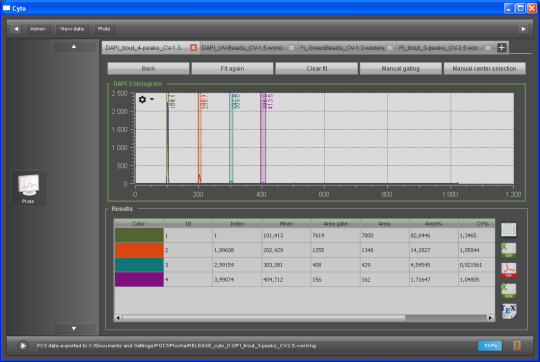This screenshot has width=540, height=362.
Task: Click the play button in status bar
Action: 23,345
